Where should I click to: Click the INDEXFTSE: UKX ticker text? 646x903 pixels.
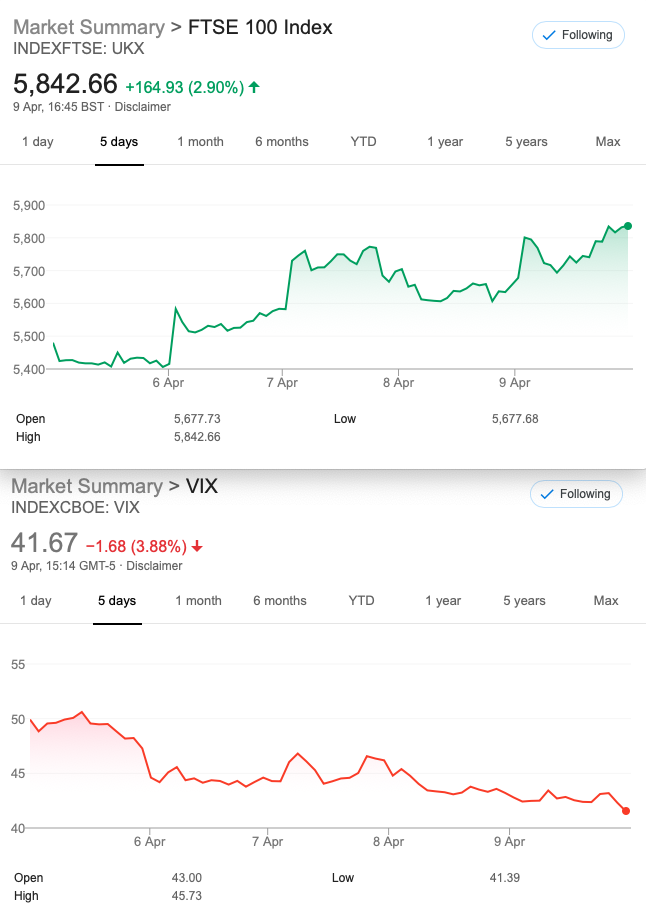tap(79, 48)
